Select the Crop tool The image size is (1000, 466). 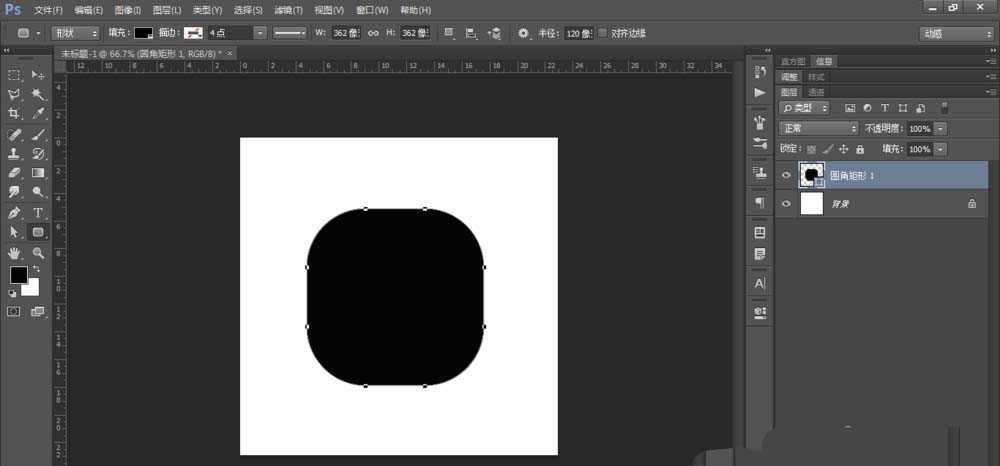15,114
